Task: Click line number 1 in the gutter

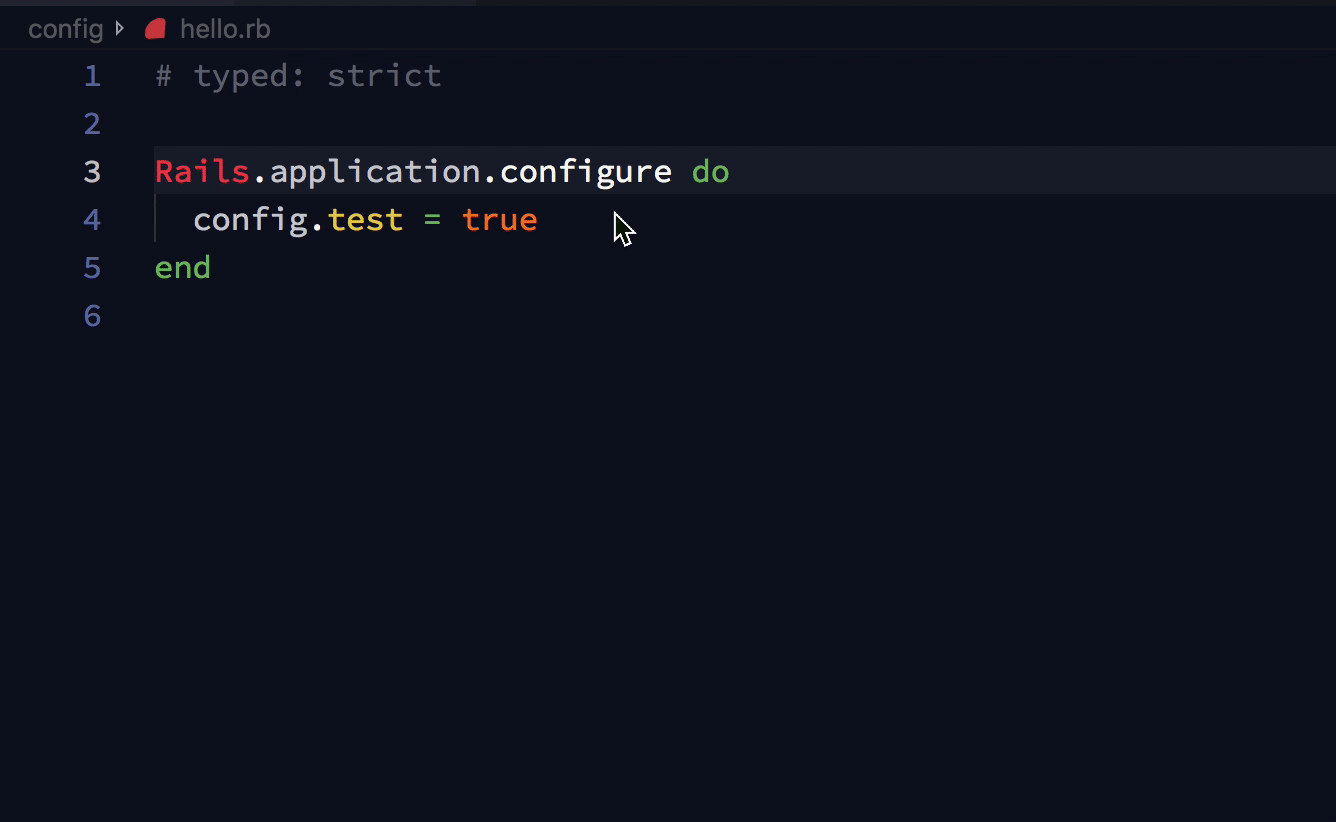Action: click(x=92, y=76)
